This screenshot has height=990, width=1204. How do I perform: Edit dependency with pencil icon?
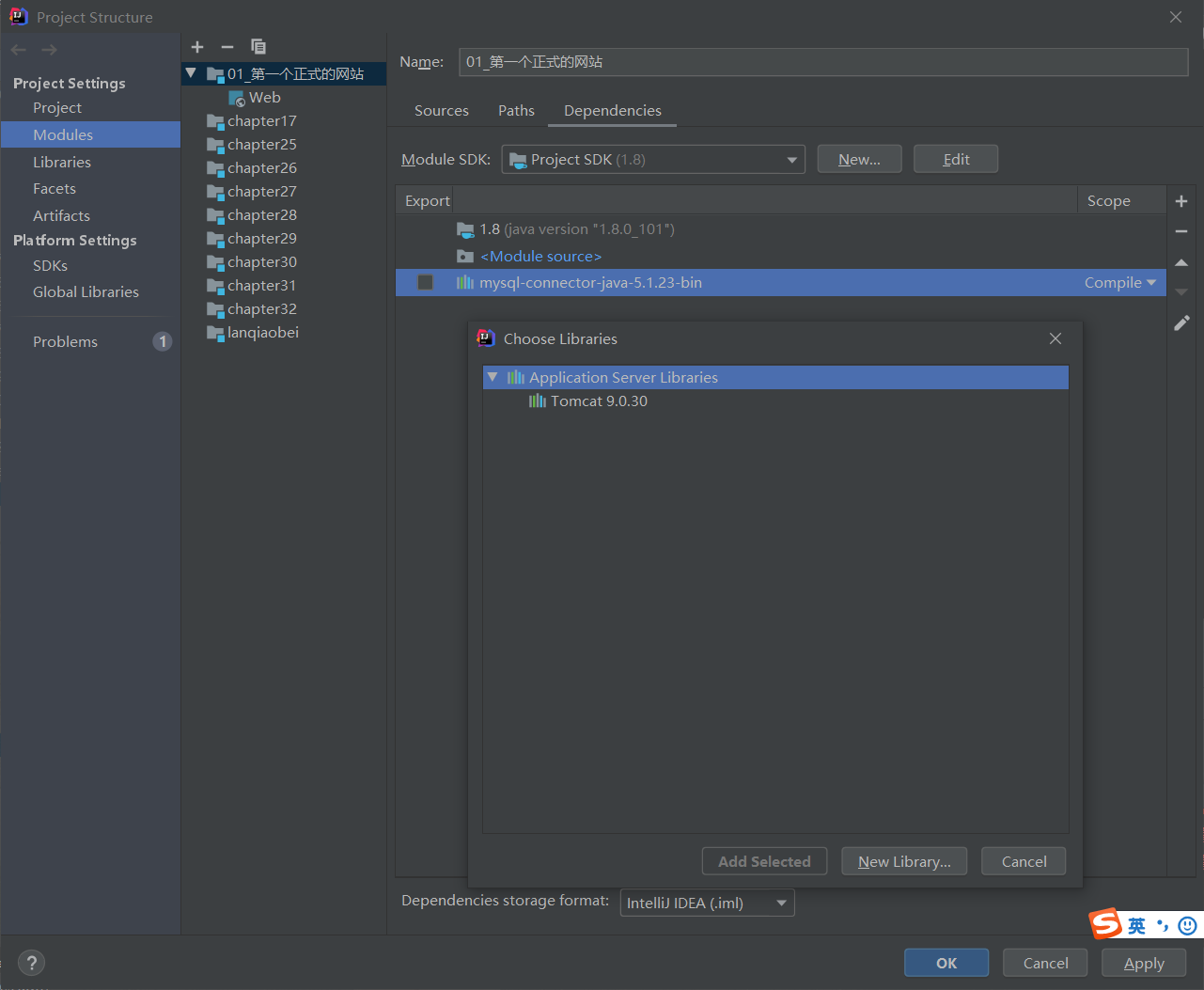coord(1181,322)
